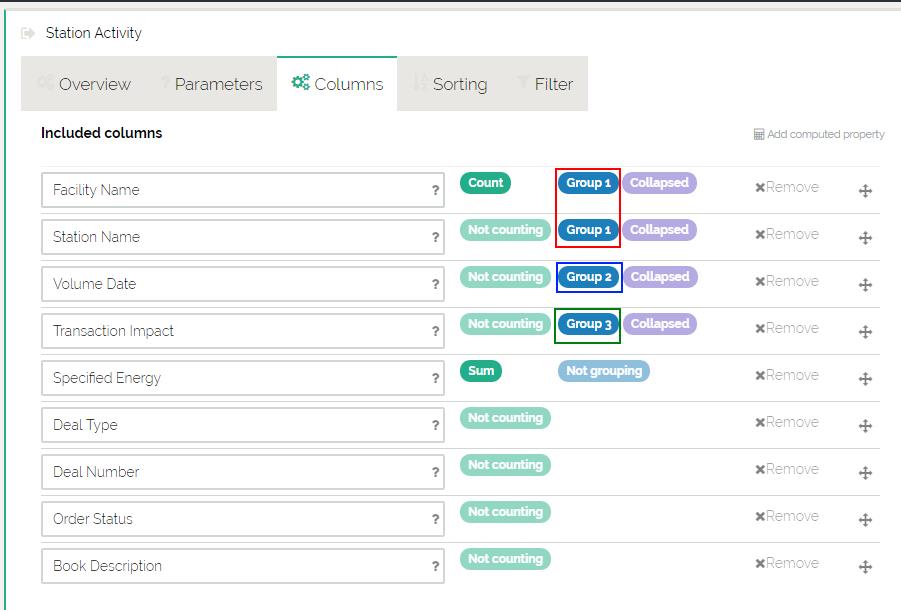Image resolution: width=901 pixels, height=610 pixels.
Task: Expand Collapsed badge for Transaction Impact
Action: click(x=659, y=324)
